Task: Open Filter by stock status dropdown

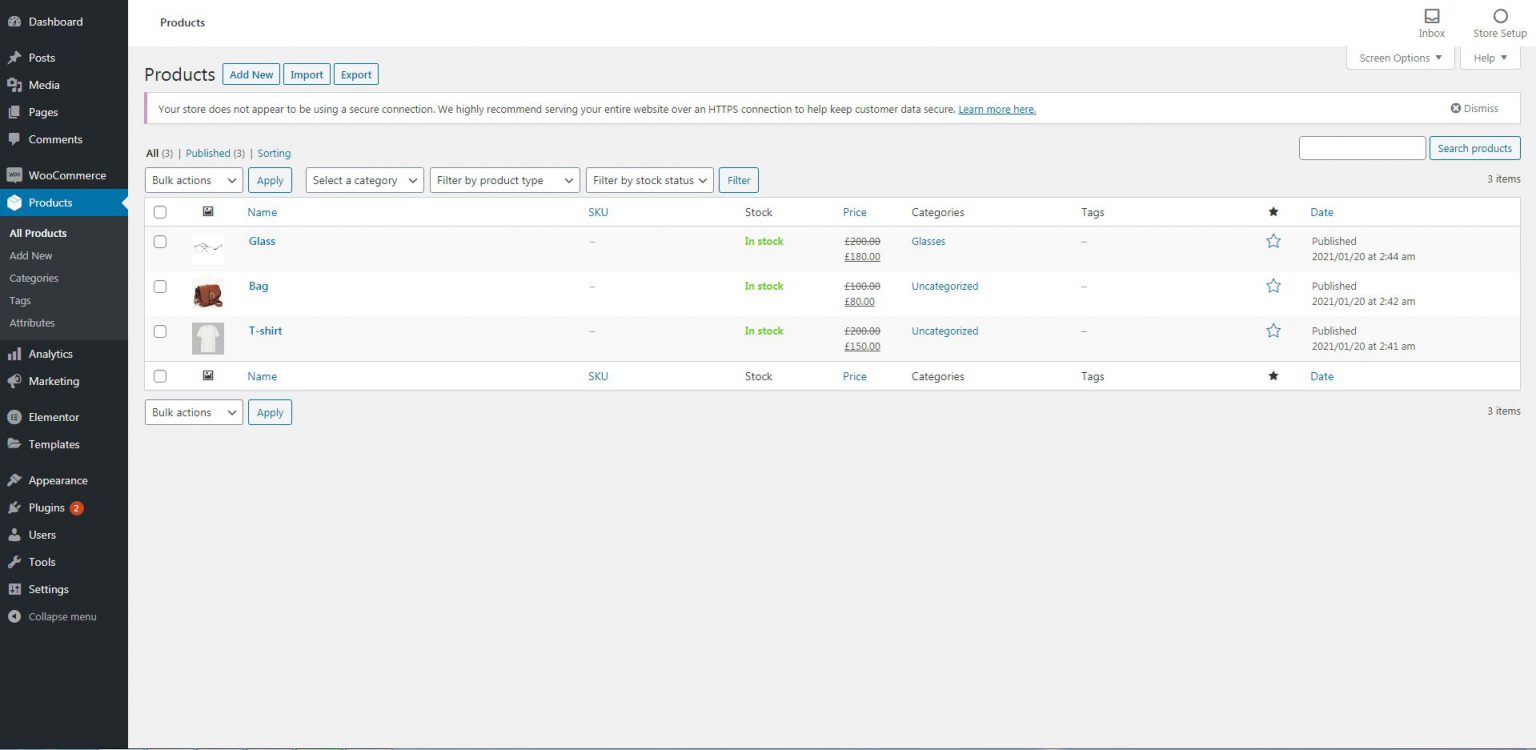Action: pyautogui.click(x=649, y=180)
